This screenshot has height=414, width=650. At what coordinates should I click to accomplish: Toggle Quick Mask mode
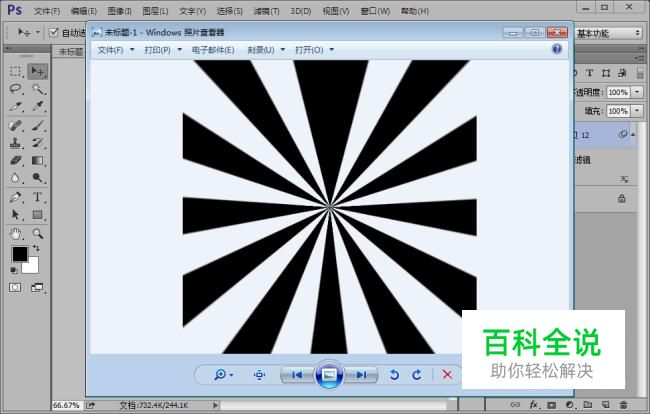click(x=15, y=287)
